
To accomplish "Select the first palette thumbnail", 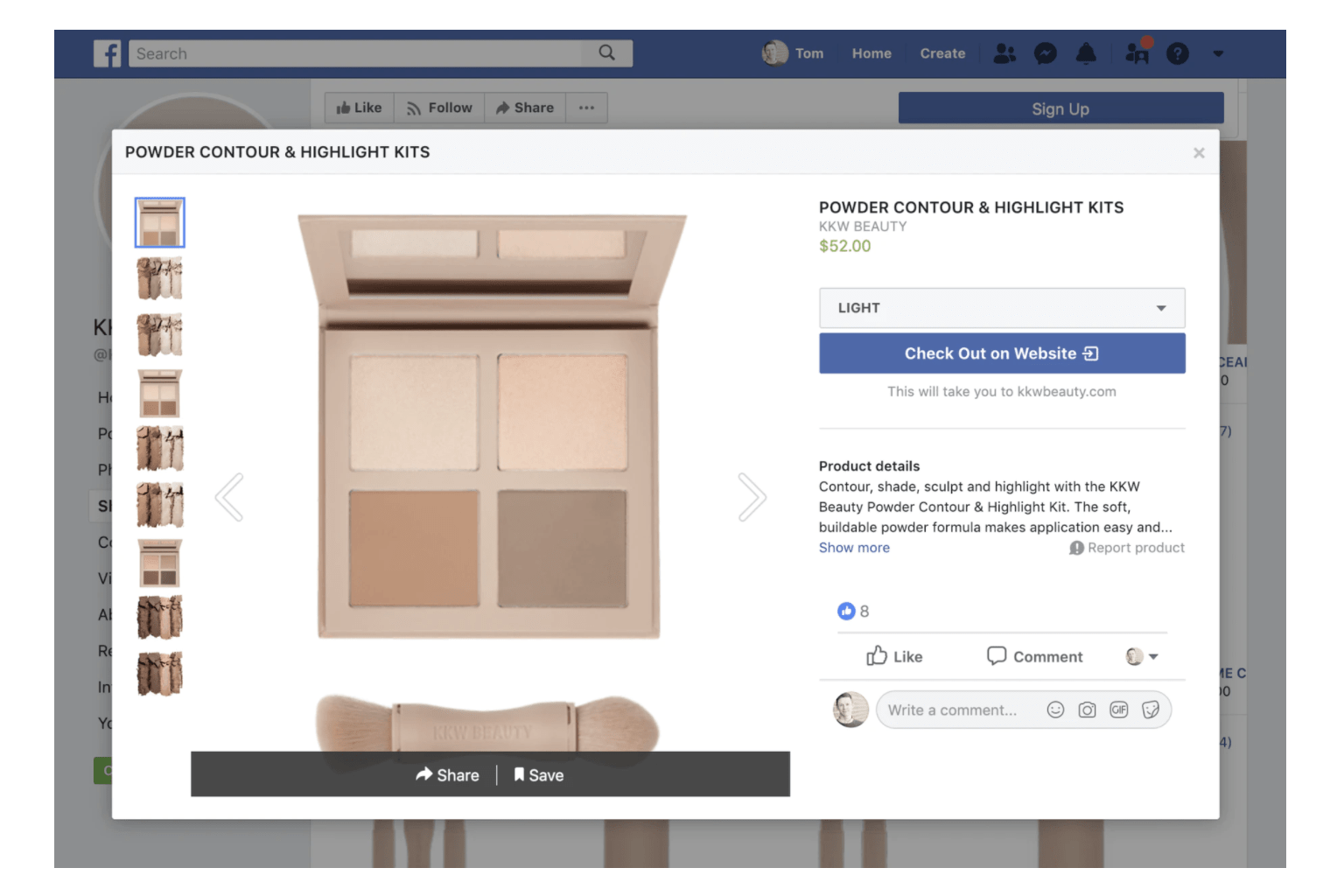I will pyautogui.click(x=159, y=222).
